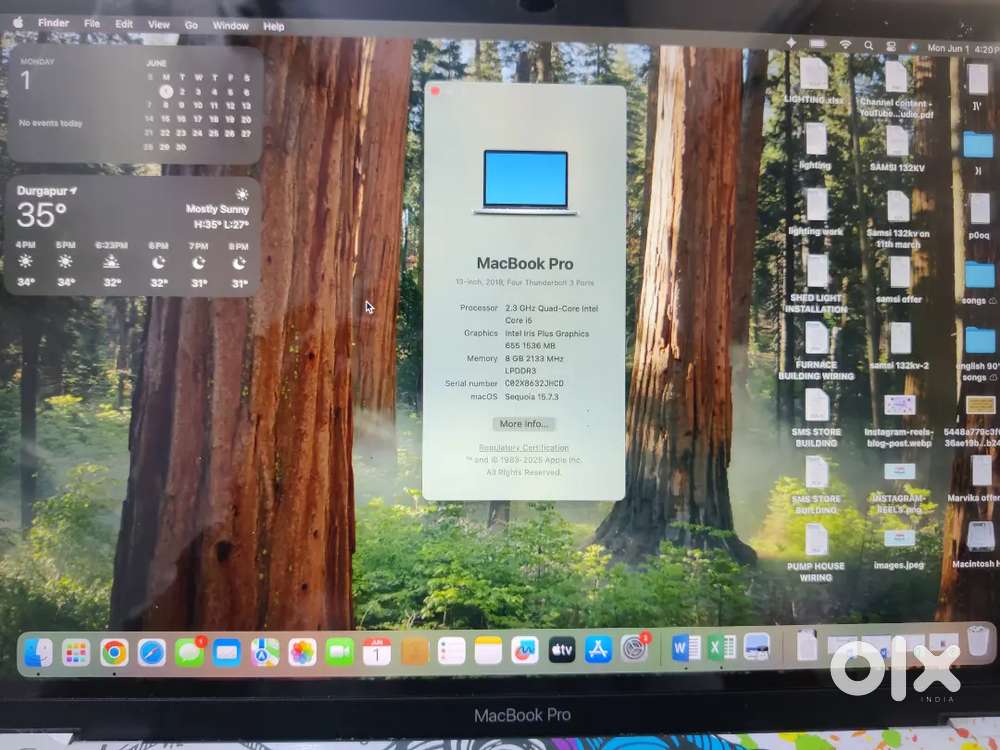Open the Window menu
This screenshot has width=1000, height=750.
pyautogui.click(x=230, y=26)
